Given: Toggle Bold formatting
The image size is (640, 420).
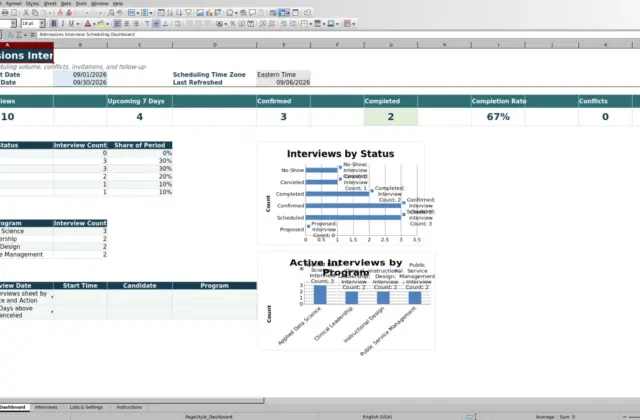Looking at the screenshot, I should 54,24.
